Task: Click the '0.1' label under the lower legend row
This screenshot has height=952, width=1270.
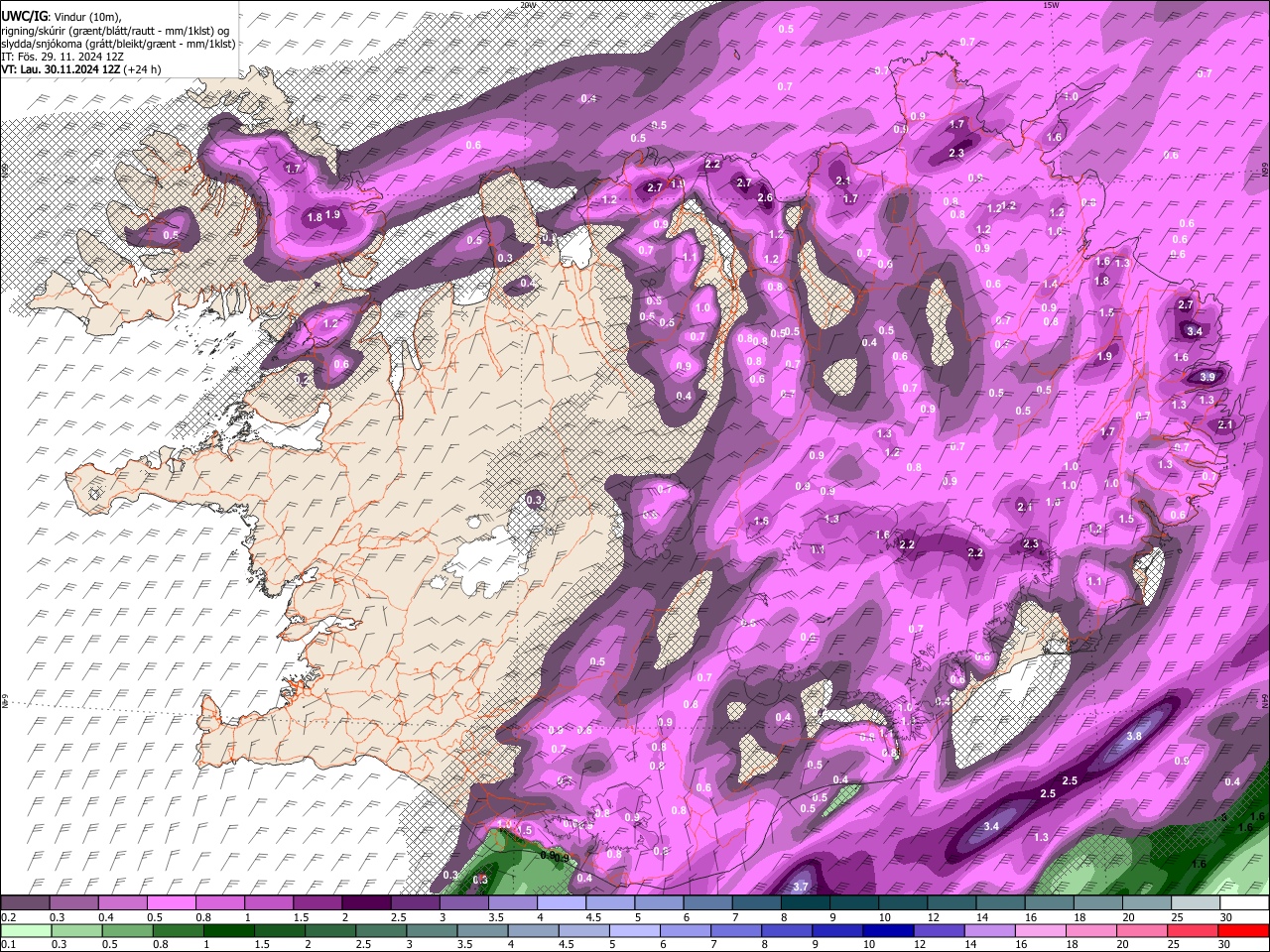Action: [8, 945]
